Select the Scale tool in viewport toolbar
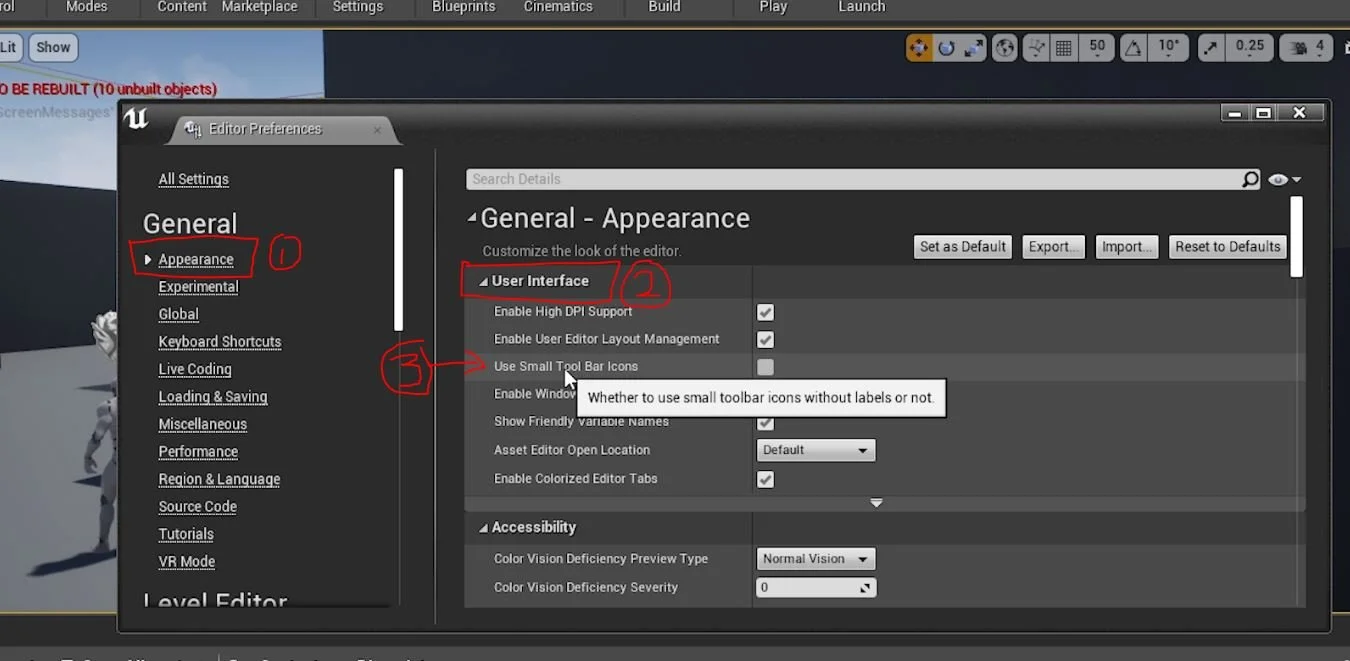The width and height of the screenshot is (1350, 661). (x=974, y=47)
